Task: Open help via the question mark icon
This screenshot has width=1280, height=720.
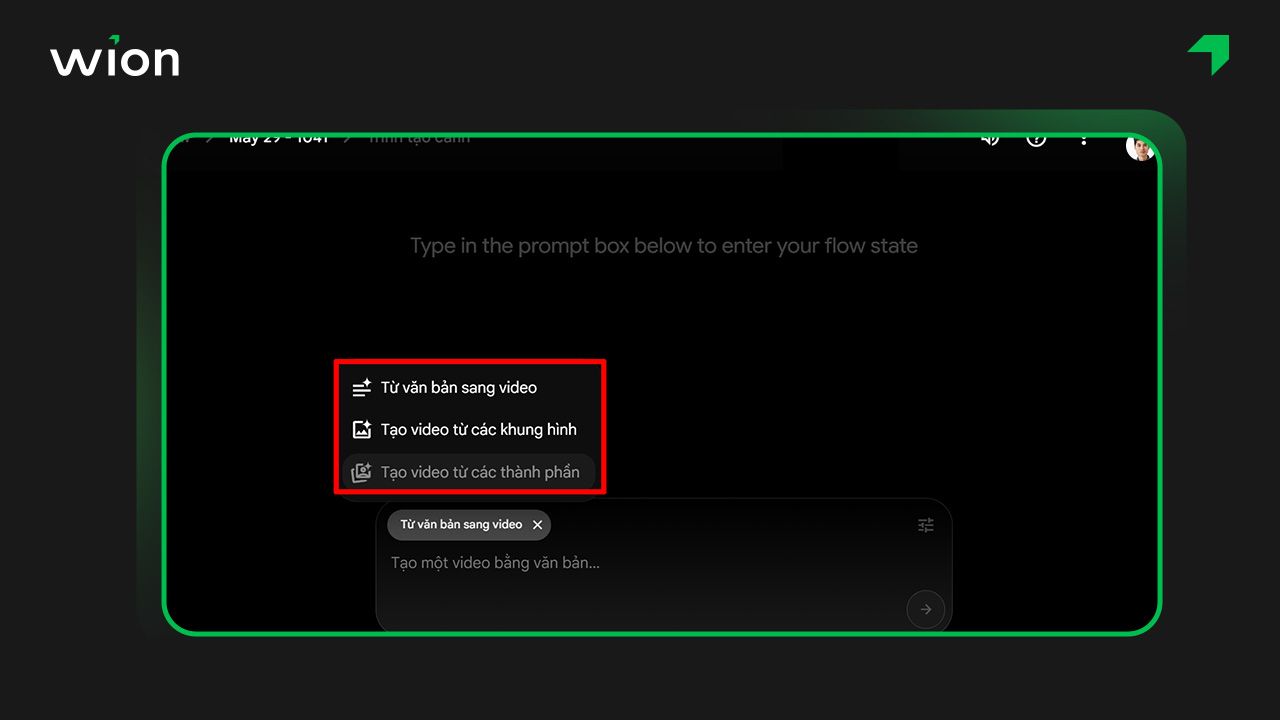Action: pos(1036,140)
